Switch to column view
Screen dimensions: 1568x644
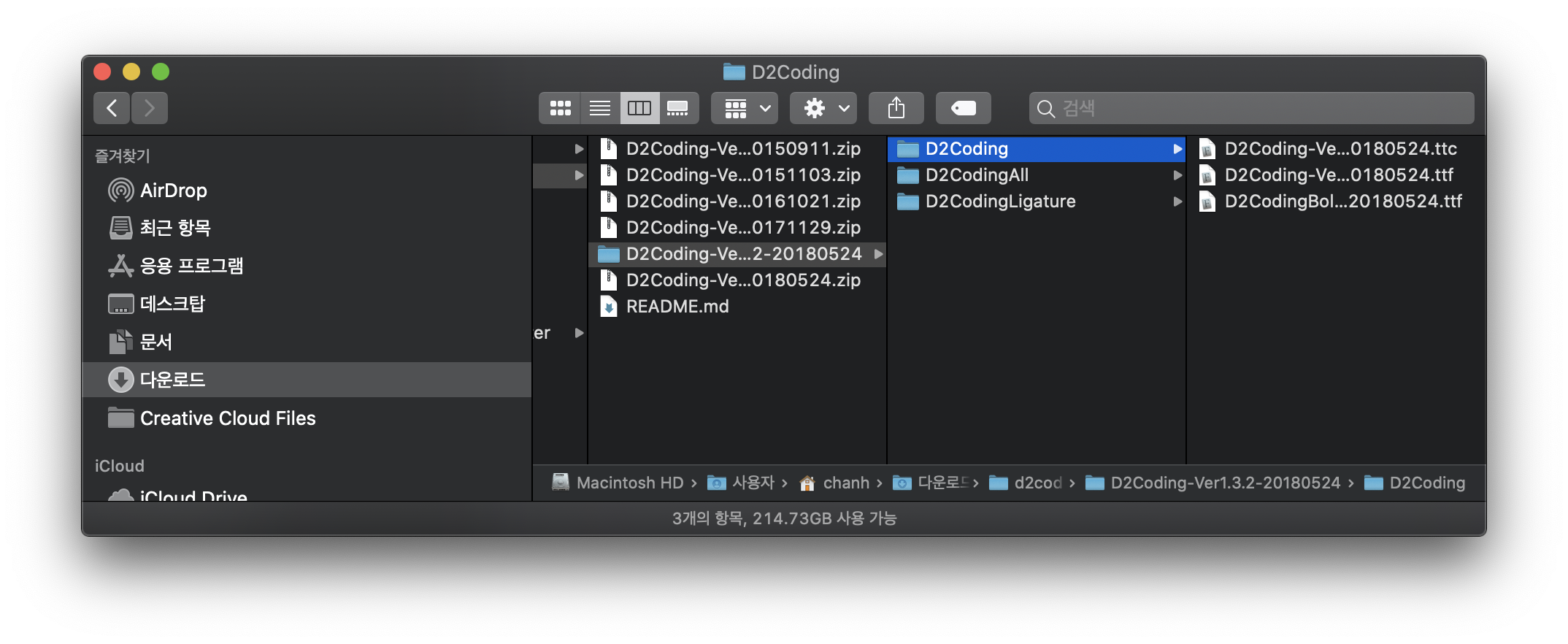(639, 108)
